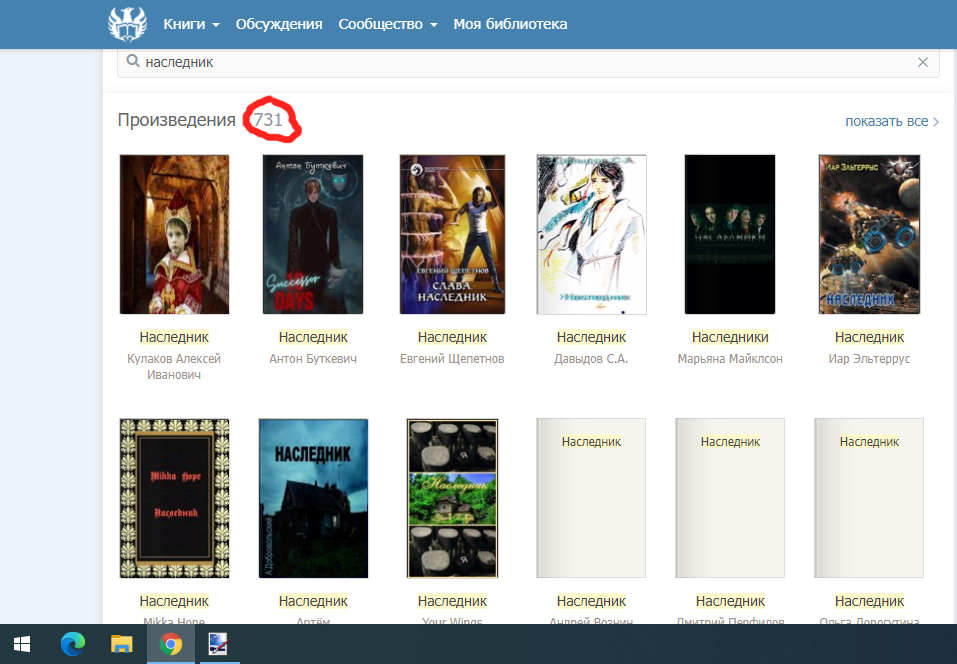Open author link Антон Буткевич
This screenshot has width=957, height=664.
[313, 359]
